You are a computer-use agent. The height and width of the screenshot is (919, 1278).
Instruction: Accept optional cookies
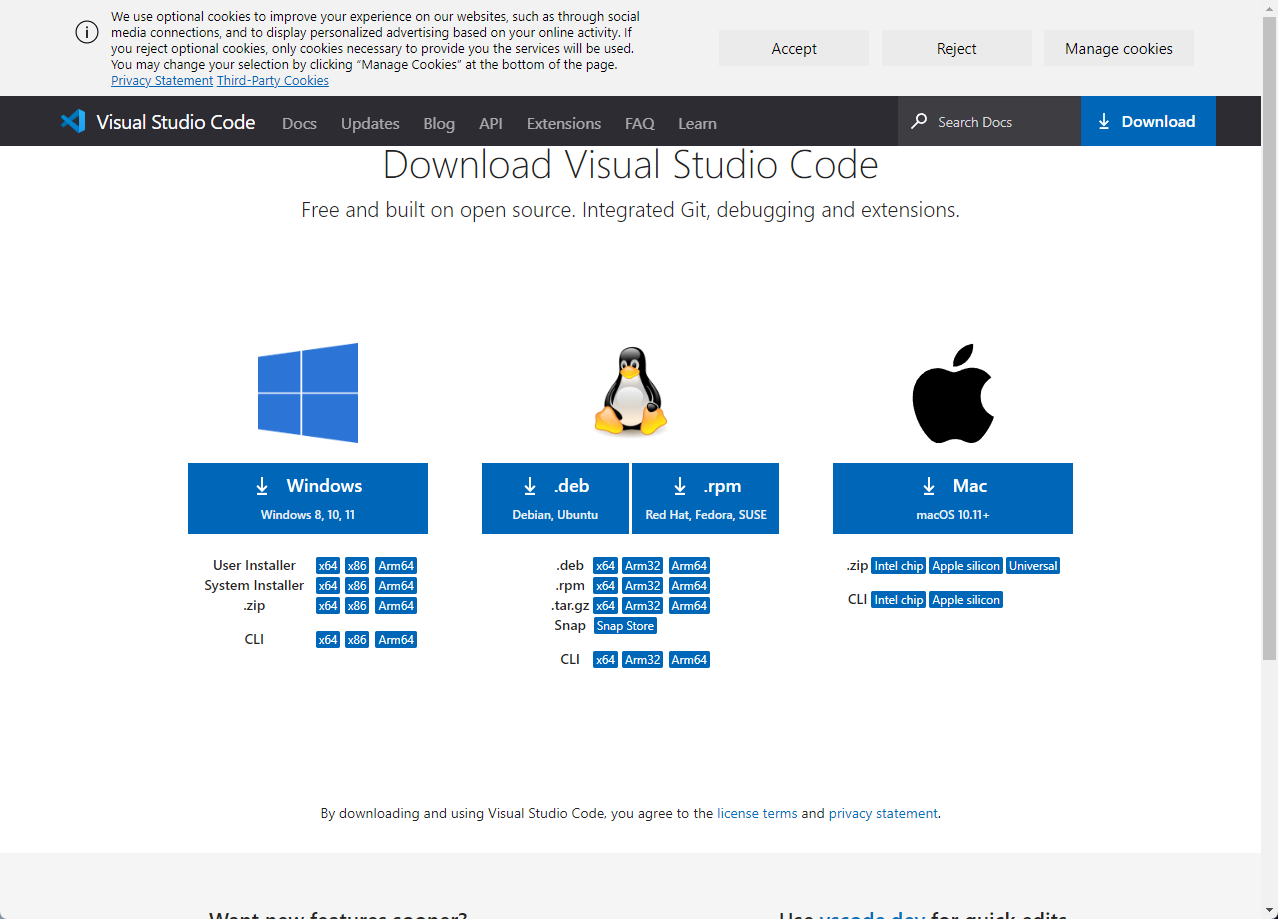tap(794, 48)
